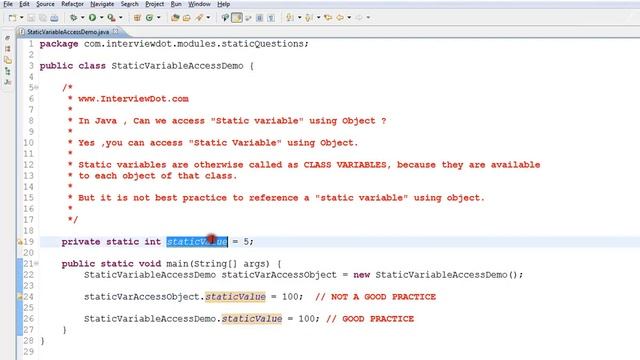Click the warning marker on line 19

click(x=20, y=242)
